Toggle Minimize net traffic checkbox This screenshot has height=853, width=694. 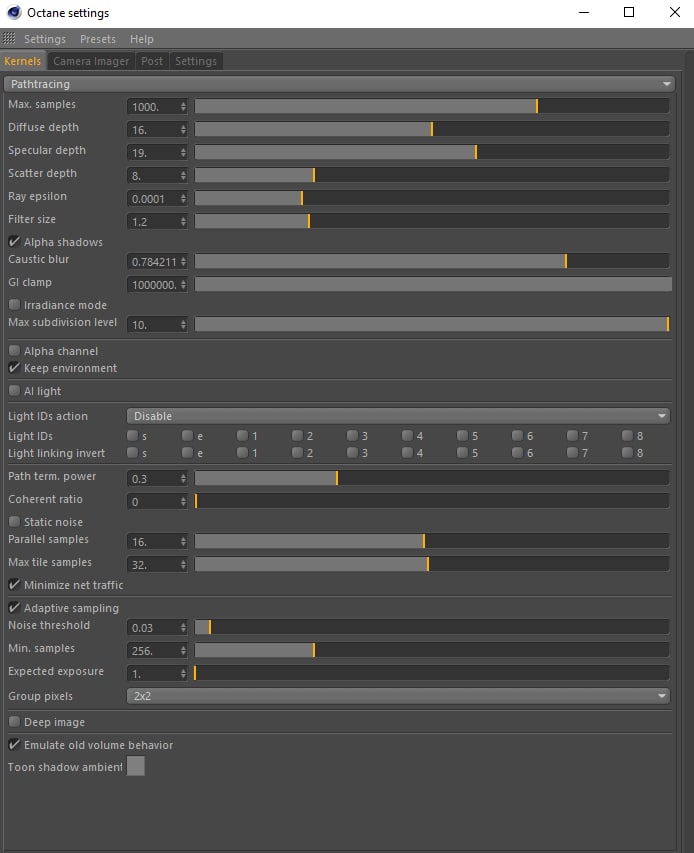[15, 585]
